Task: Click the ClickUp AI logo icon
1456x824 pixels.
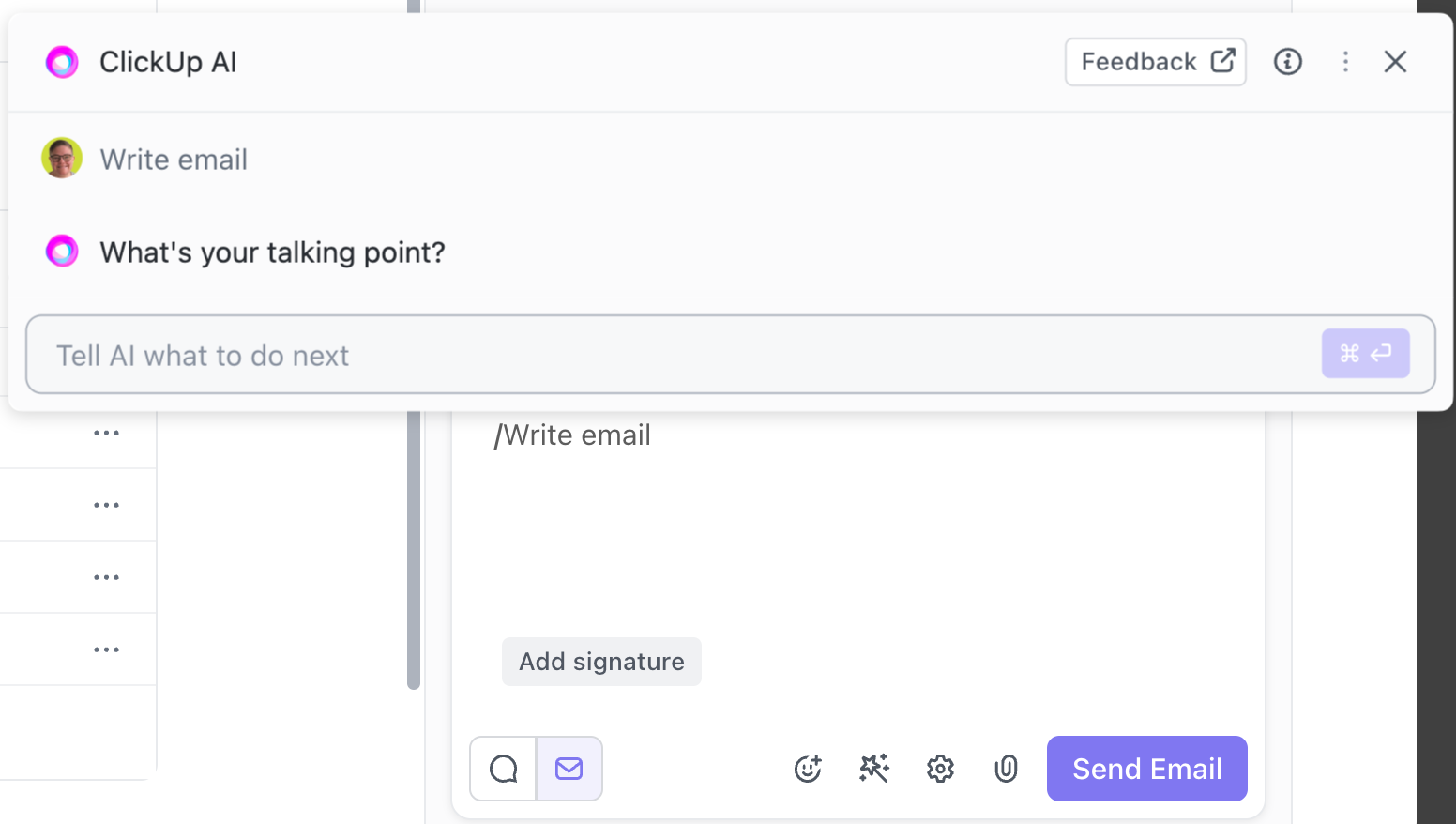Action: pyautogui.click(x=62, y=62)
